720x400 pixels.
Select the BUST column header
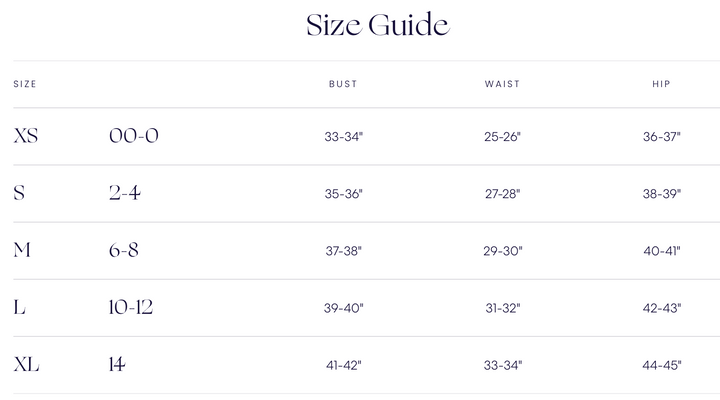(343, 84)
